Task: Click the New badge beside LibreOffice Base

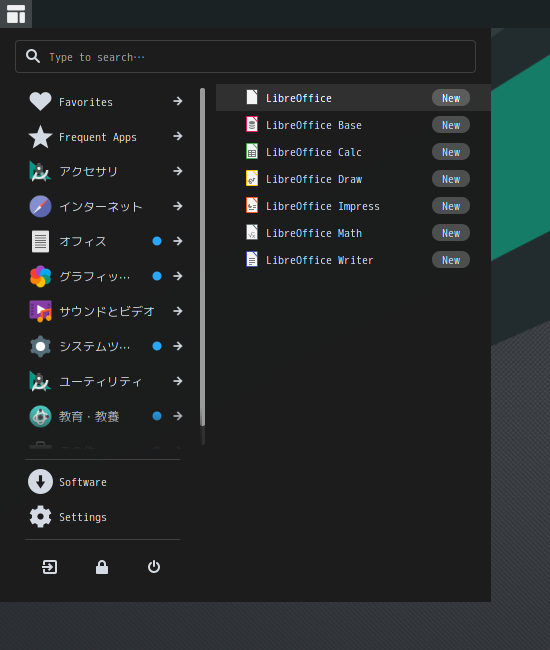Action: click(451, 125)
